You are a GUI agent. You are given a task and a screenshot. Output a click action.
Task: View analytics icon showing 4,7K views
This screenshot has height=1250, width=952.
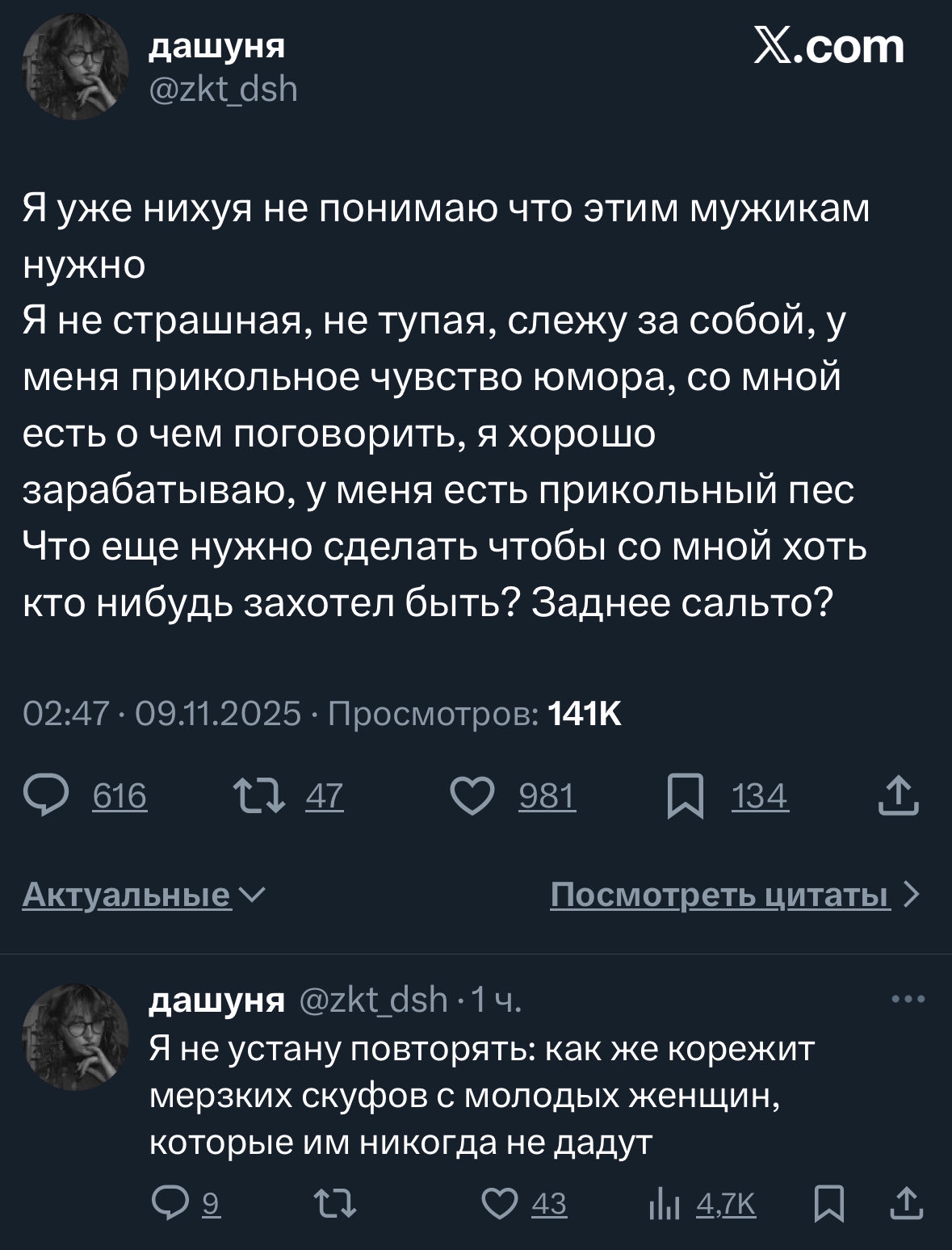point(665,1205)
